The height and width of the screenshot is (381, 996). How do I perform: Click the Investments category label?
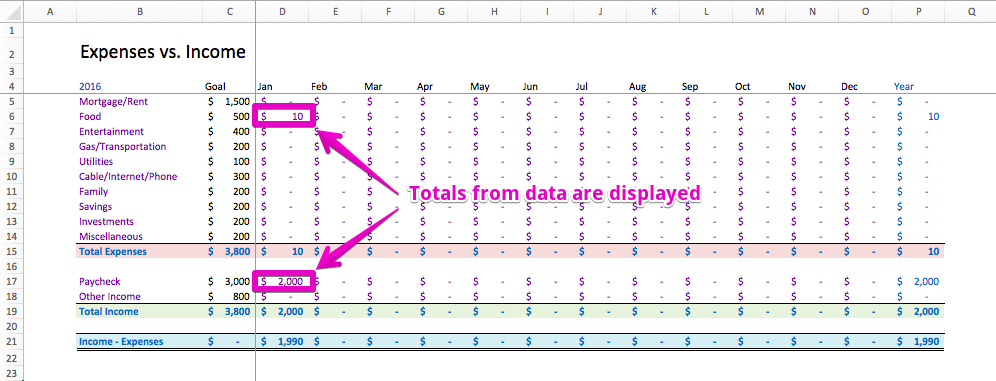point(106,222)
